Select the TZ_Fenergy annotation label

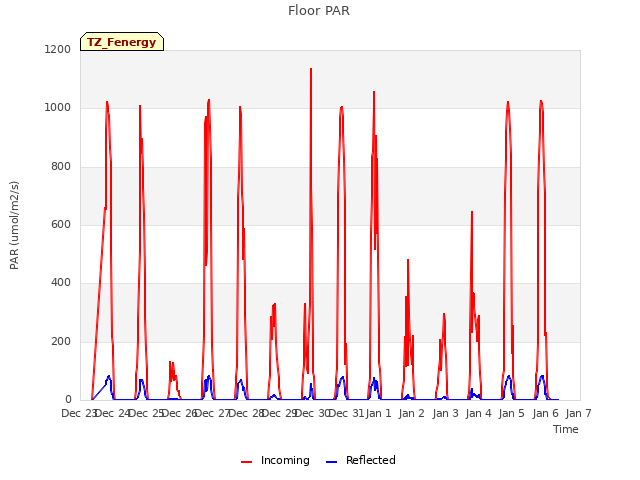click(x=122, y=42)
